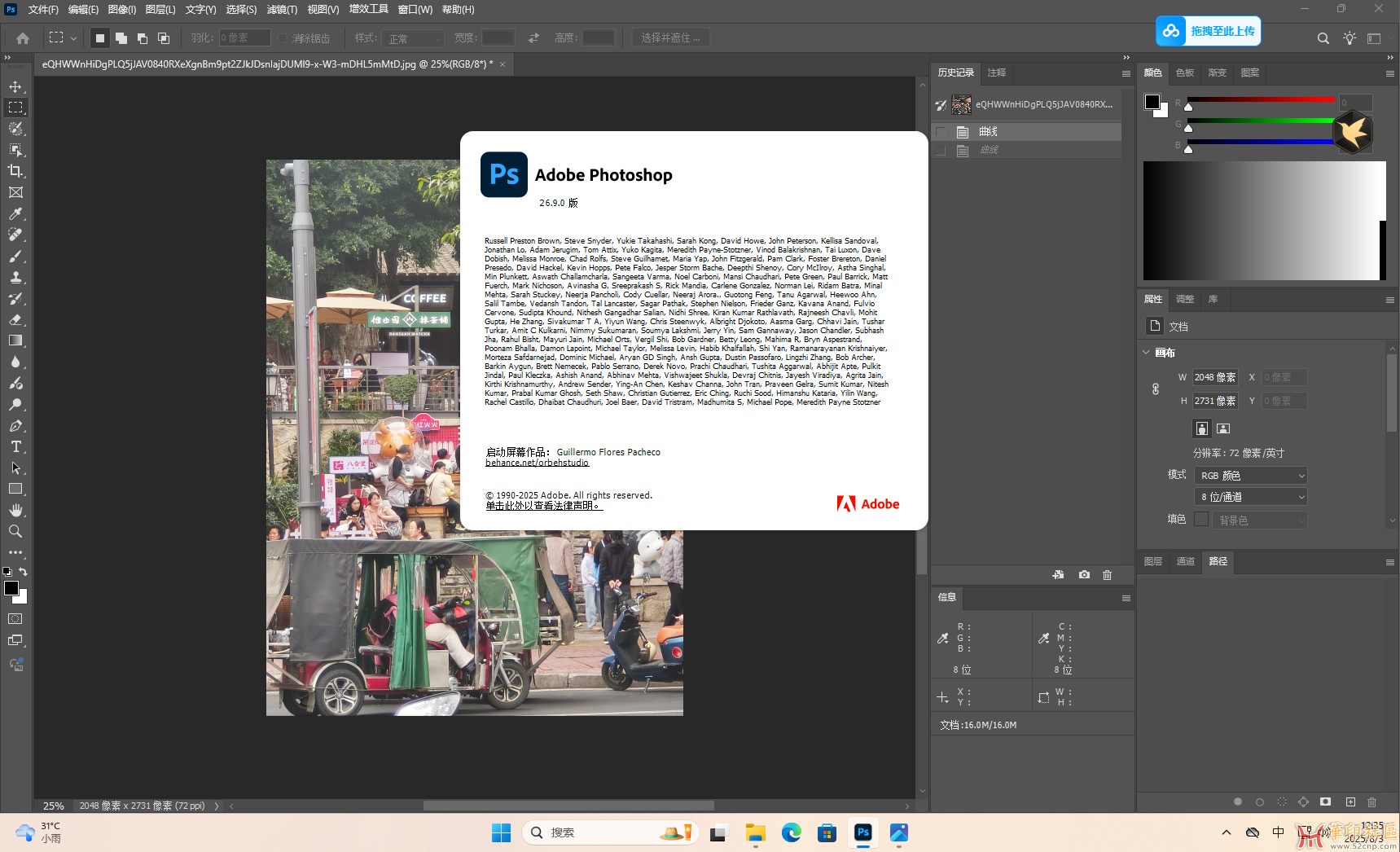Switch to the 通道 tab

point(1186,562)
